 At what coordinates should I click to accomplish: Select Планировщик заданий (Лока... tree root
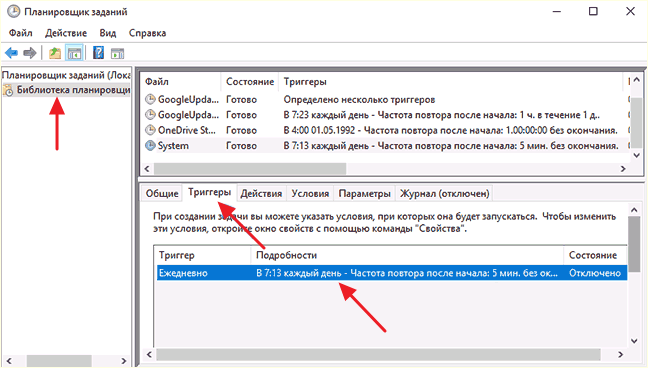click(x=66, y=75)
